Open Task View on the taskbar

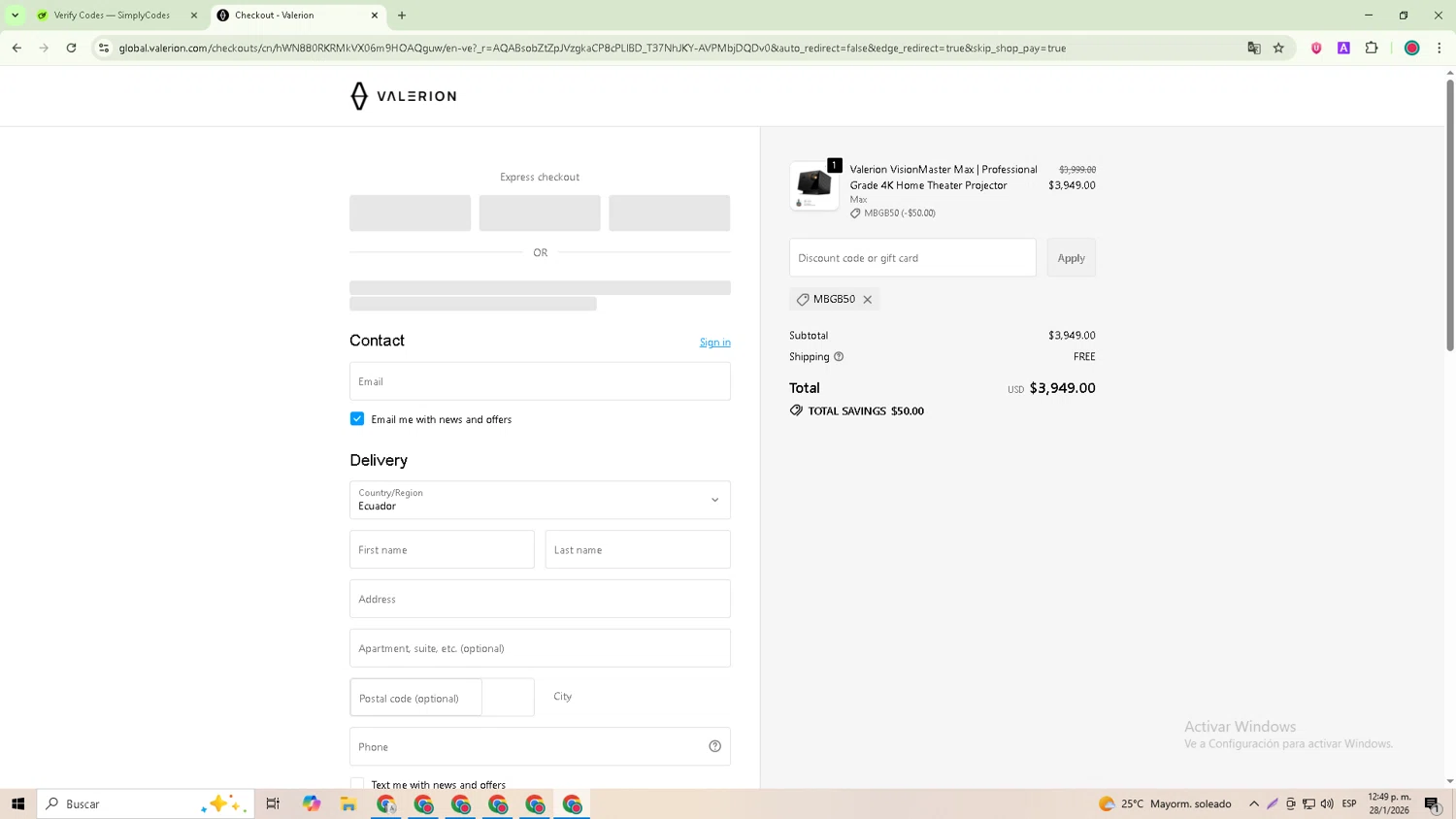(273, 803)
